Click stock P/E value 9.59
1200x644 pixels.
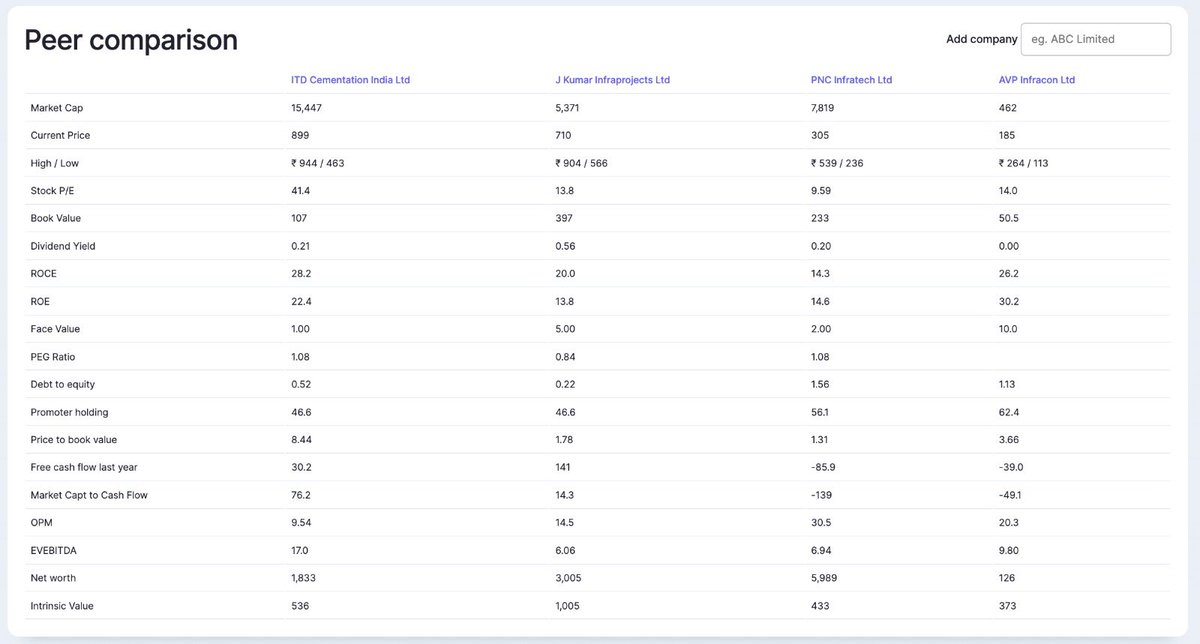pos(821,190)
